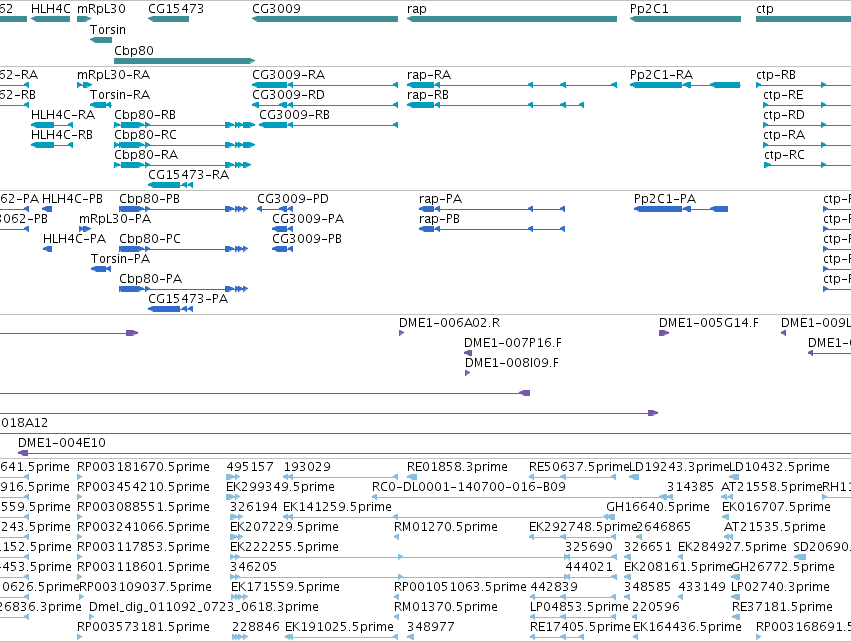Open the ctp gene label
851x642 pixels.
[765, 9]
